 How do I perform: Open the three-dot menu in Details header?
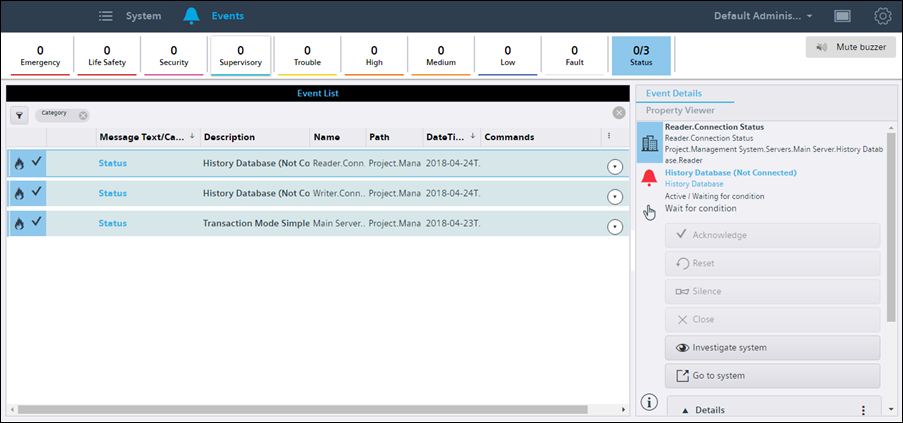point(863,409)
